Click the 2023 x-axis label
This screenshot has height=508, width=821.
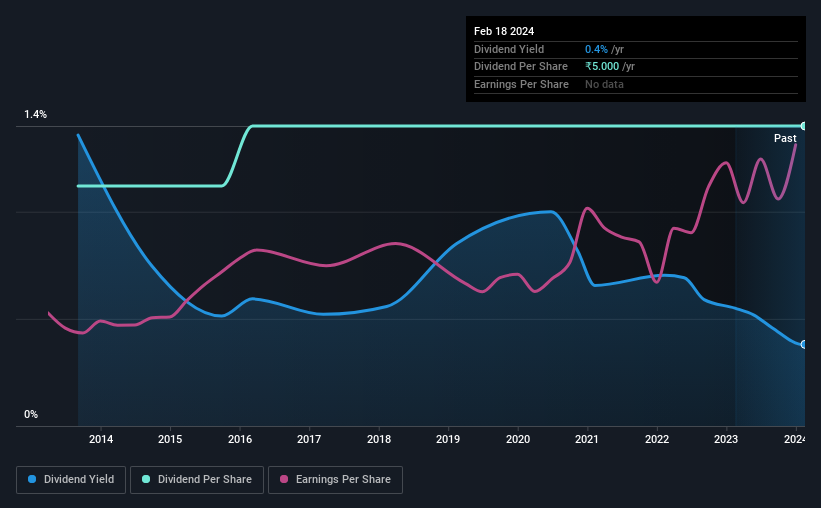coord(726,439)
